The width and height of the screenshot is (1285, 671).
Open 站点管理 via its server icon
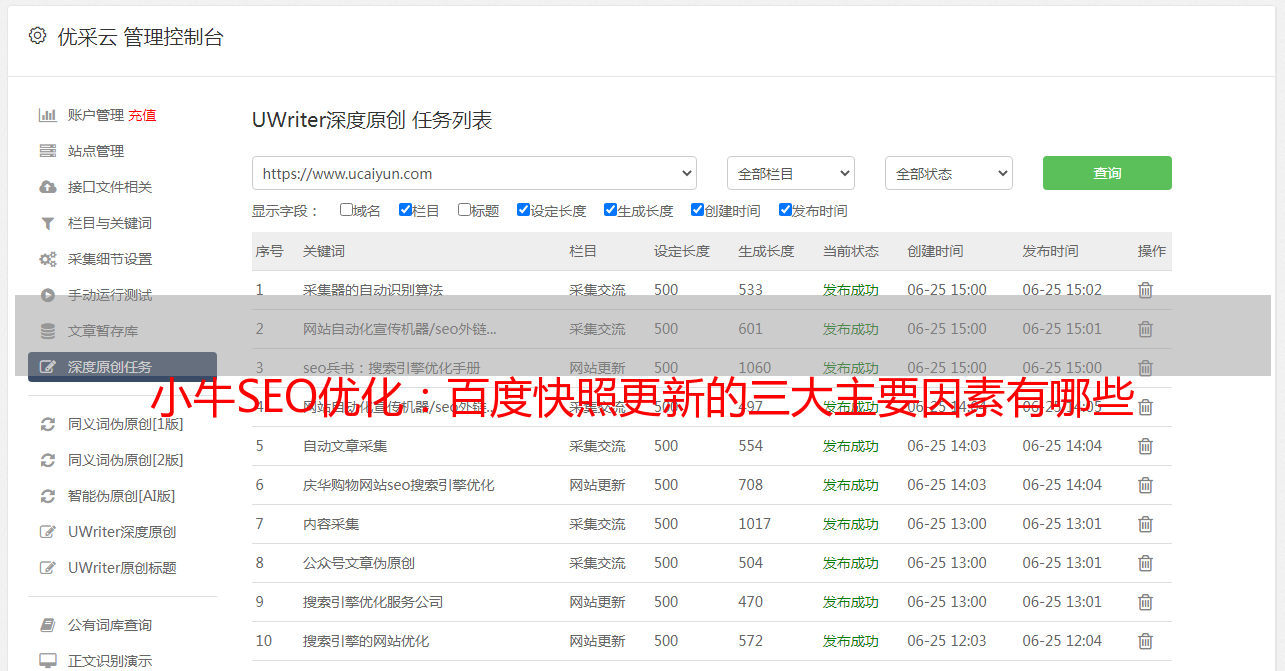[x=47, y=151]
